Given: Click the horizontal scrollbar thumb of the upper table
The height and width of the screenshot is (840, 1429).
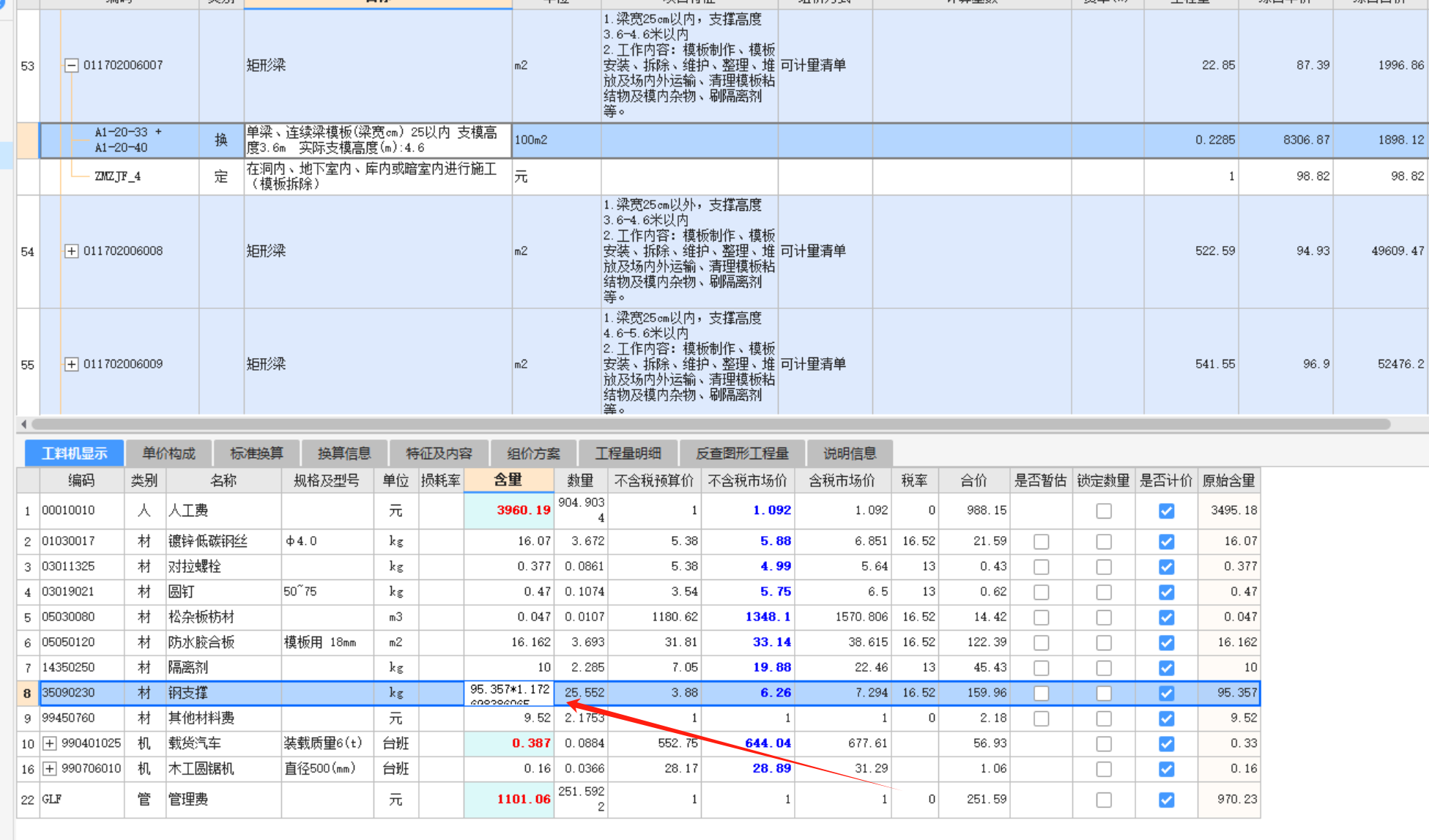Looking at the screenshot, I should click(710, 424).
